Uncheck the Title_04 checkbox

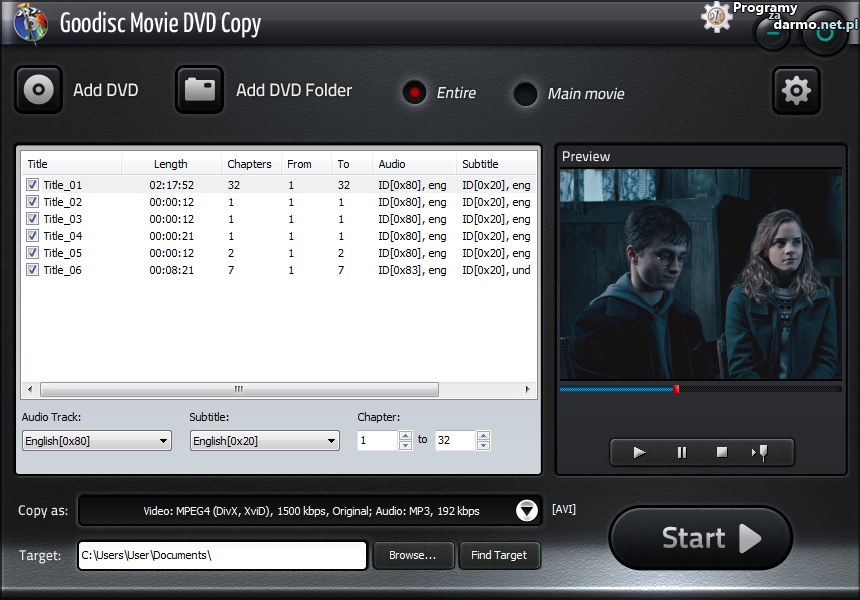(33, 236)
